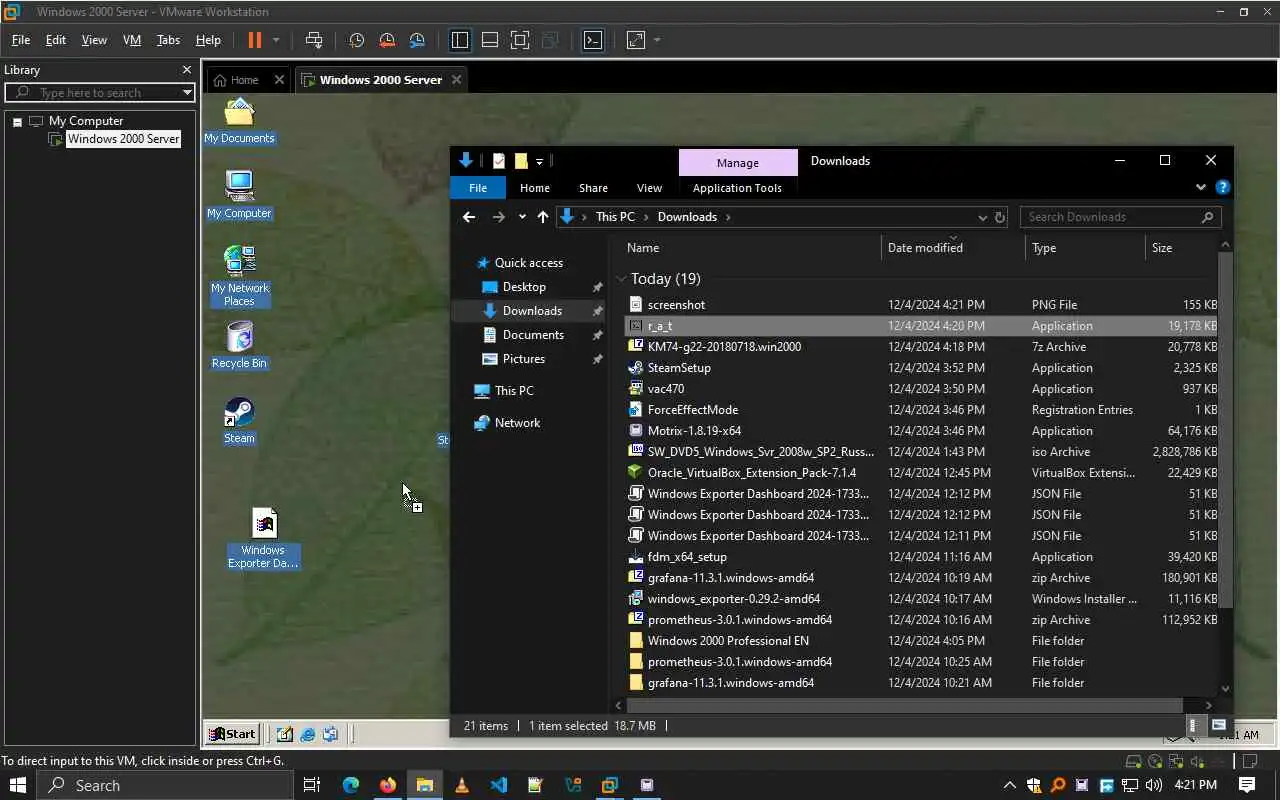Select Network in navigation pane

click(517, 423)
